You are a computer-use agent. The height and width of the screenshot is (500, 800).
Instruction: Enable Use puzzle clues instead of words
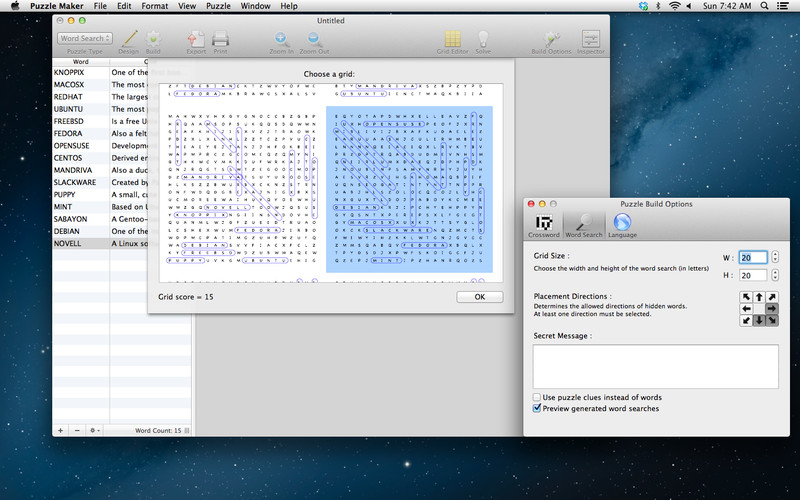pyautogui.click(x=537, y=397)
